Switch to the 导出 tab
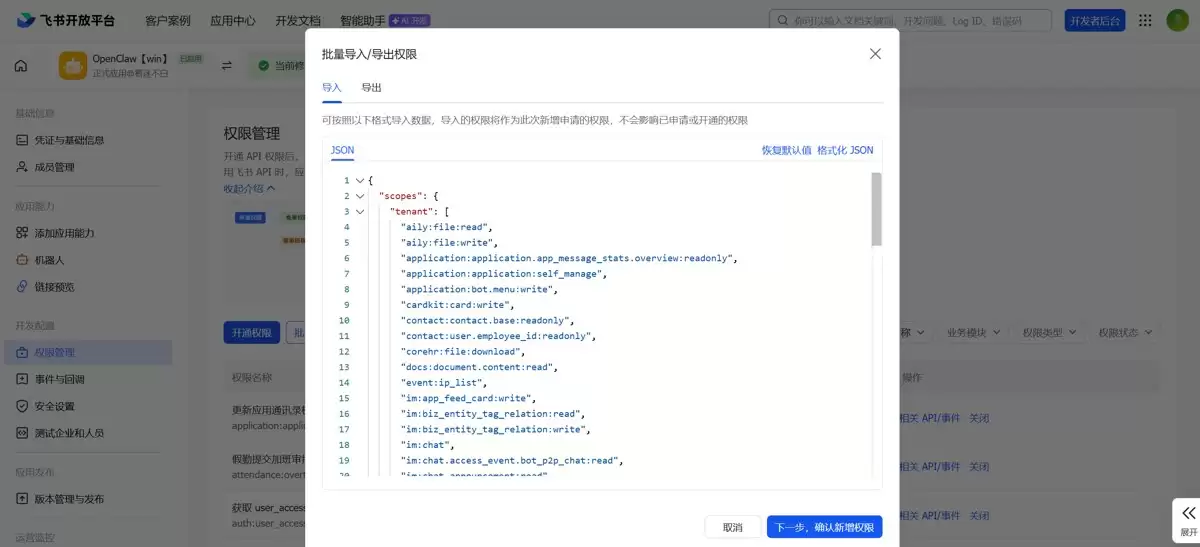 [371, 88]
